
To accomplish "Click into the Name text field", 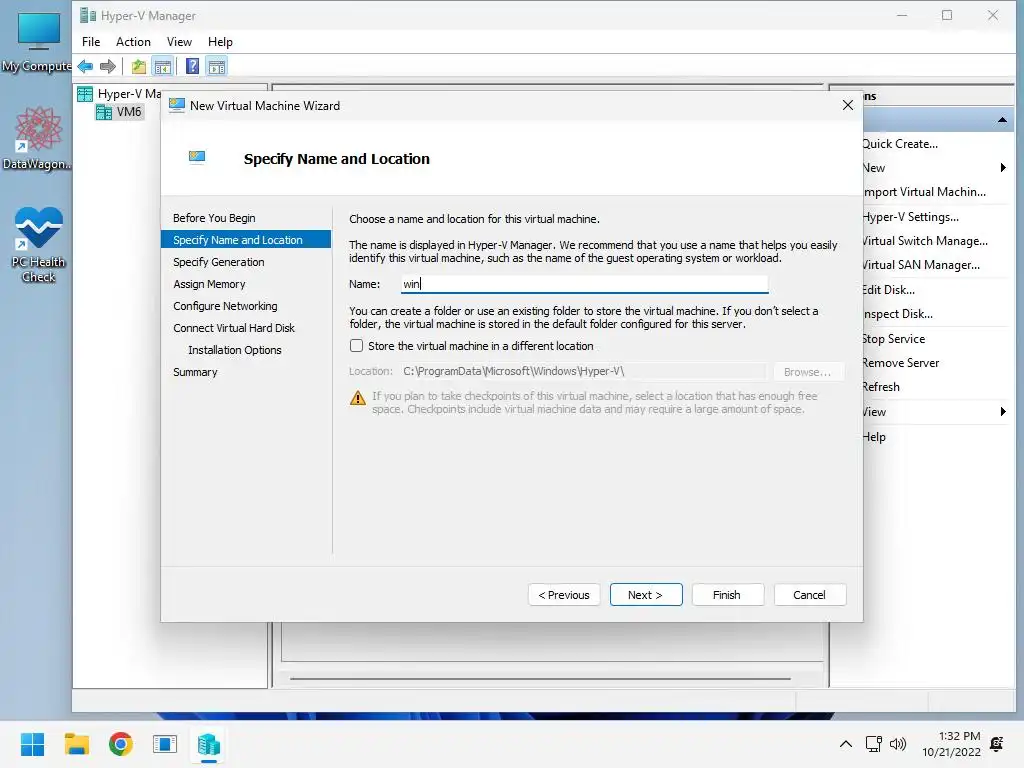I will 584,284.
